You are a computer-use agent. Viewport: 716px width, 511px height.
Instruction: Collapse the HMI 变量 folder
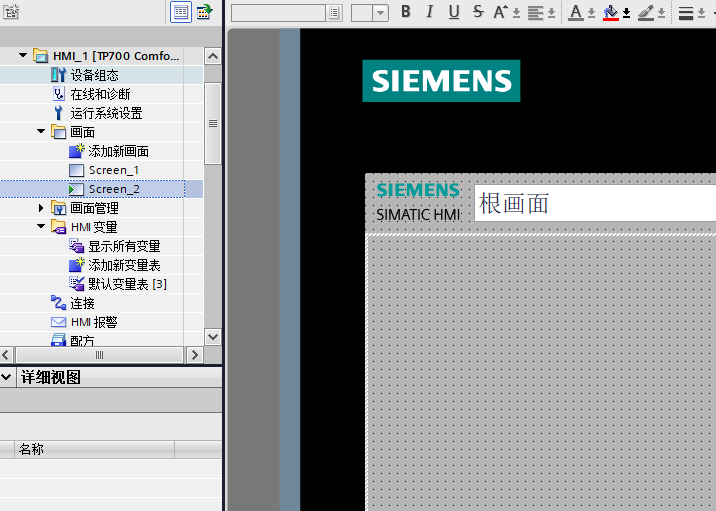coord(41,227)
